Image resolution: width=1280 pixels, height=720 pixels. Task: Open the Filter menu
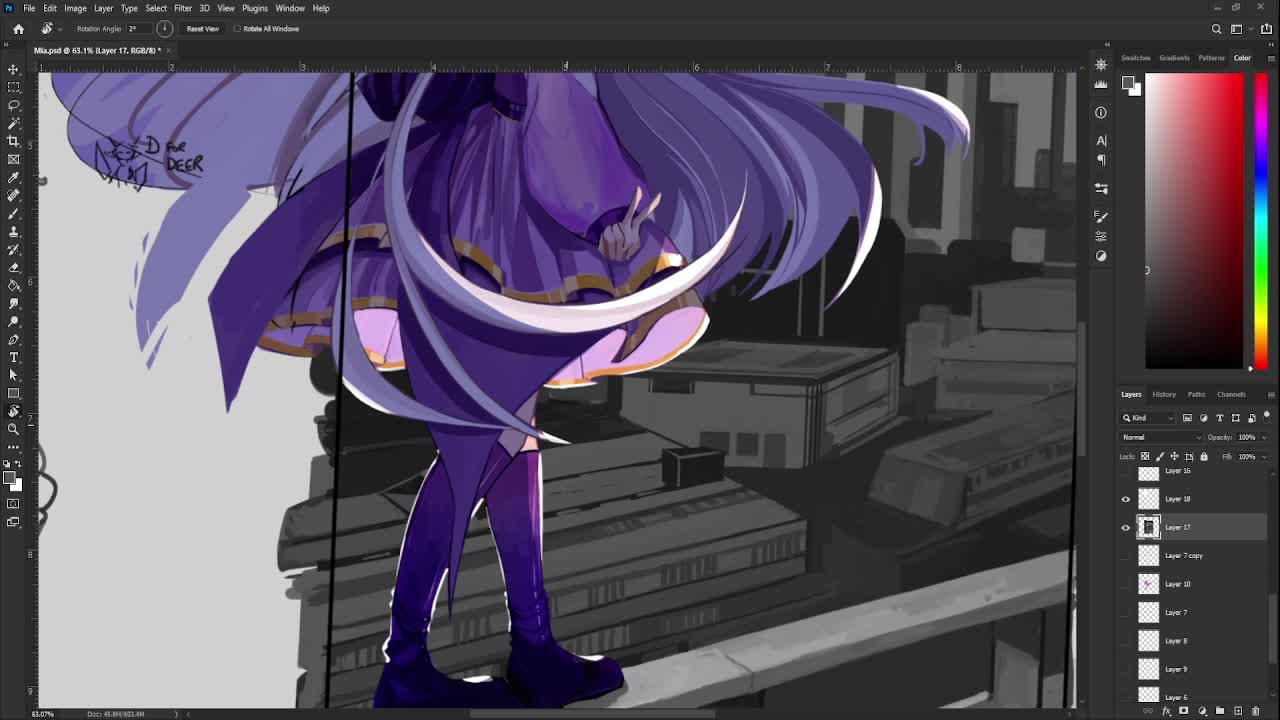tap(183, 8)
